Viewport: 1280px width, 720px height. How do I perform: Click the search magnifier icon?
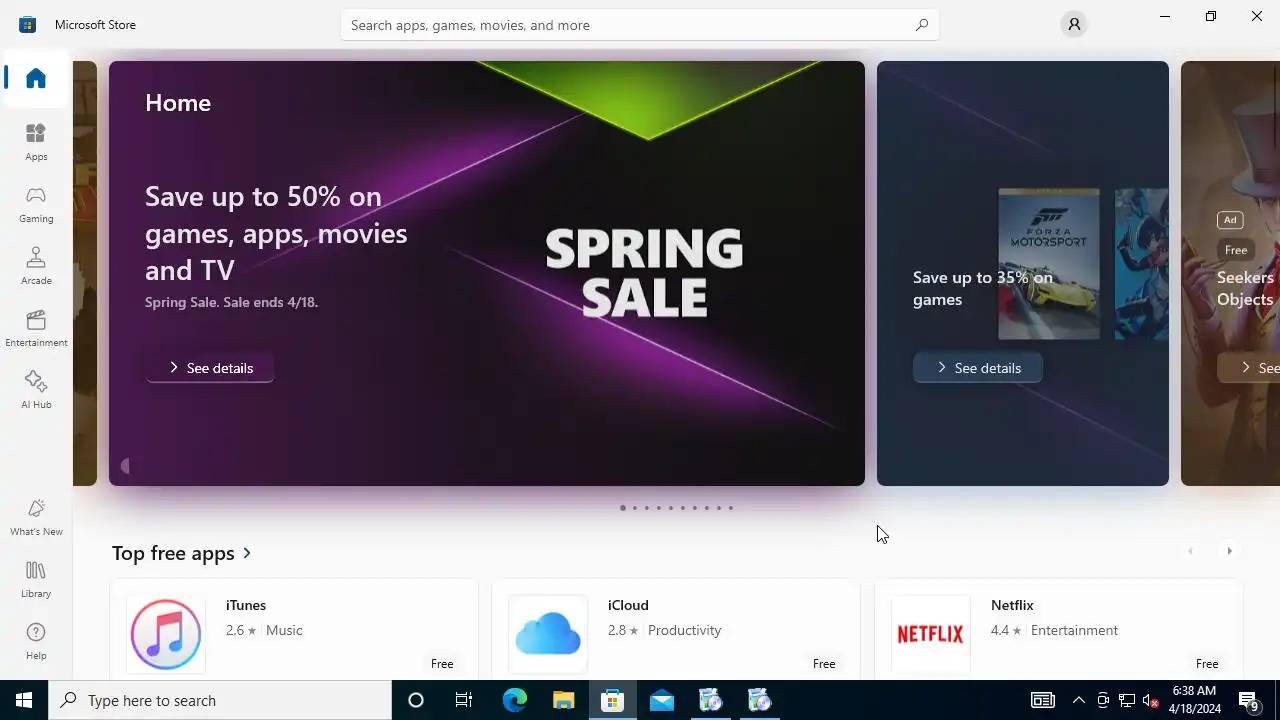point(922,25)
